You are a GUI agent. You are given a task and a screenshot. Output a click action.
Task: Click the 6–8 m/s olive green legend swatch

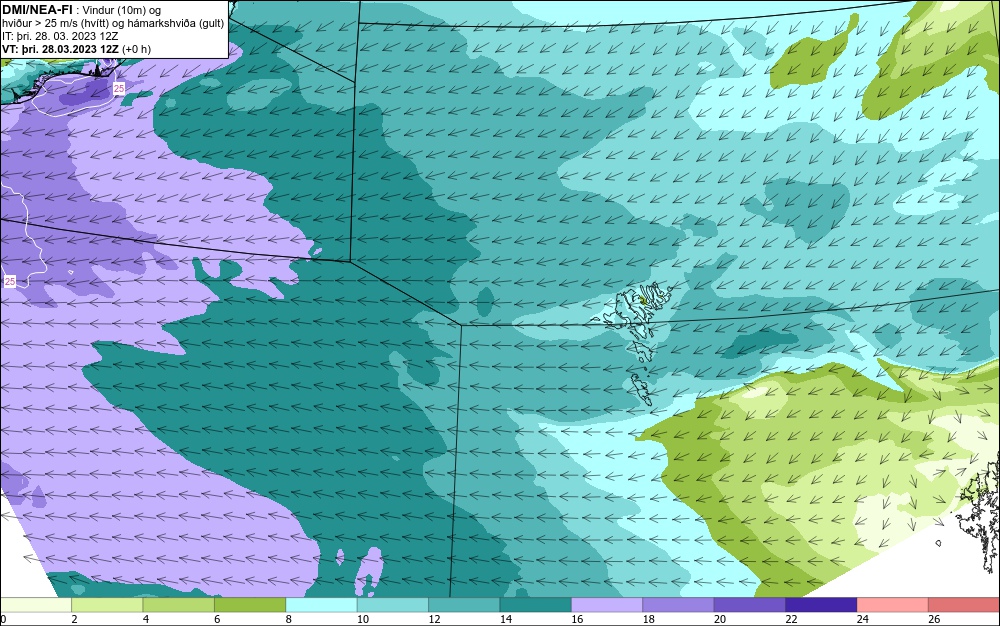pos(250,605)
